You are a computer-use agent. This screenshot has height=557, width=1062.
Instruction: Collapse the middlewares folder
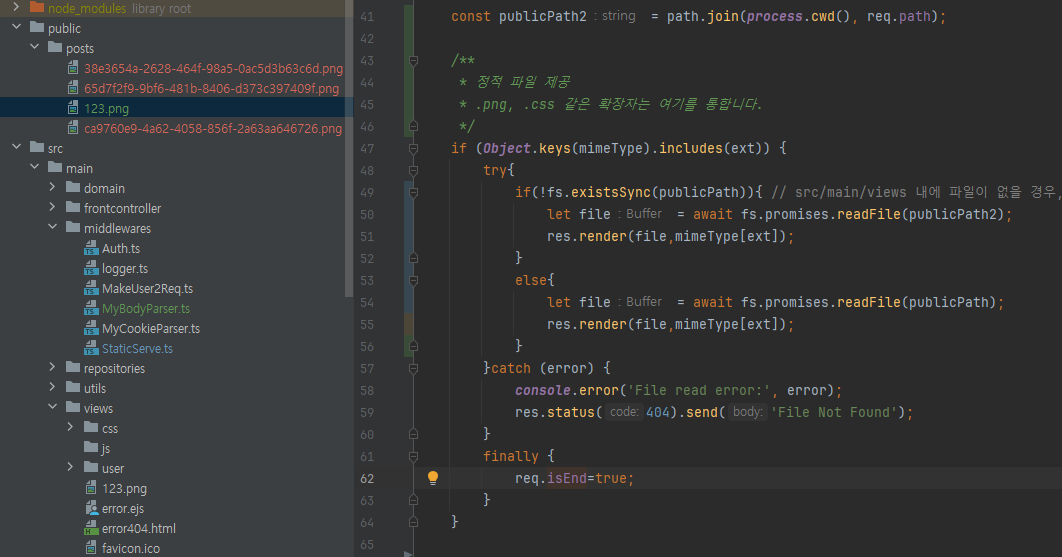(52, 227)
